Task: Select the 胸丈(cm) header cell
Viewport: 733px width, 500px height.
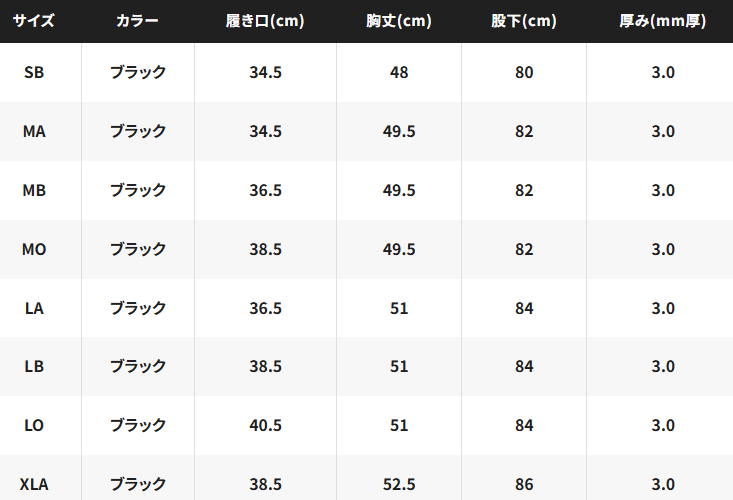Action: pyautogui.click(x=399, y=21)
